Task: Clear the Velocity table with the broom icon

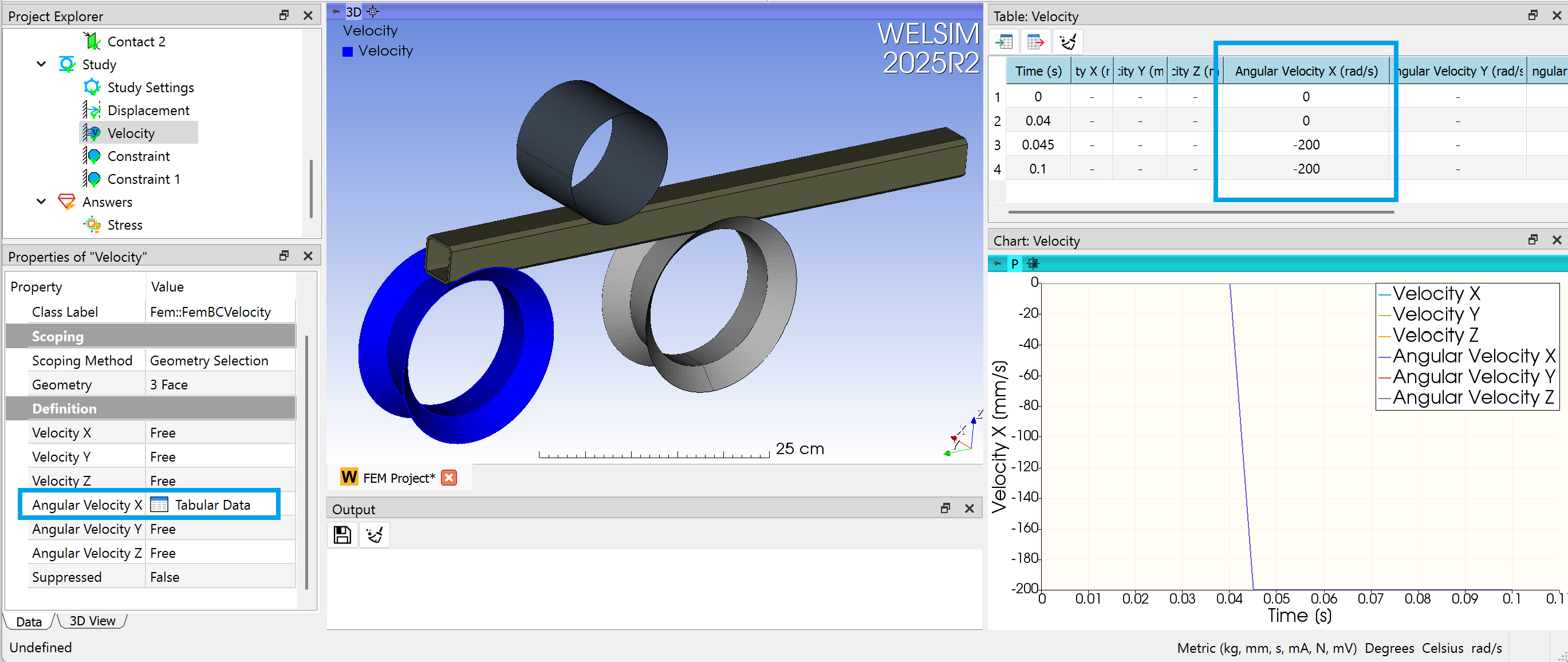Action: 1069,41
